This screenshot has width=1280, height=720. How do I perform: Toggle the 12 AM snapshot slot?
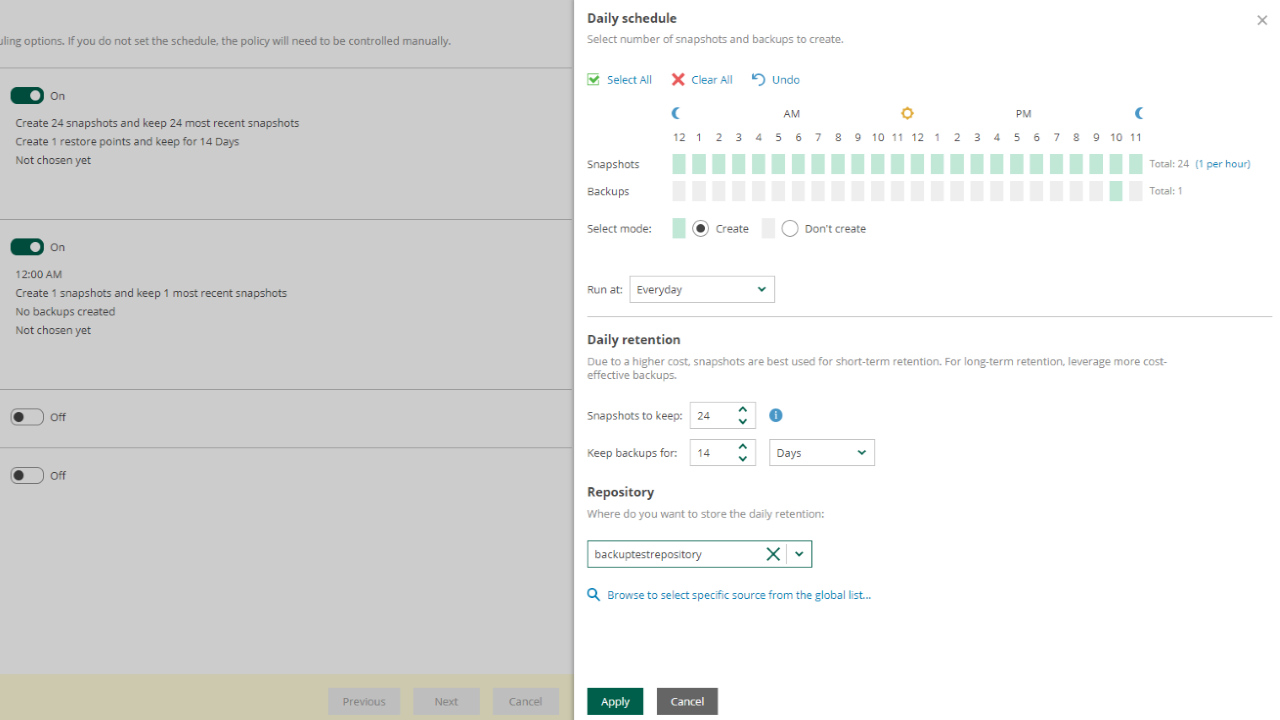coord(679,164)
